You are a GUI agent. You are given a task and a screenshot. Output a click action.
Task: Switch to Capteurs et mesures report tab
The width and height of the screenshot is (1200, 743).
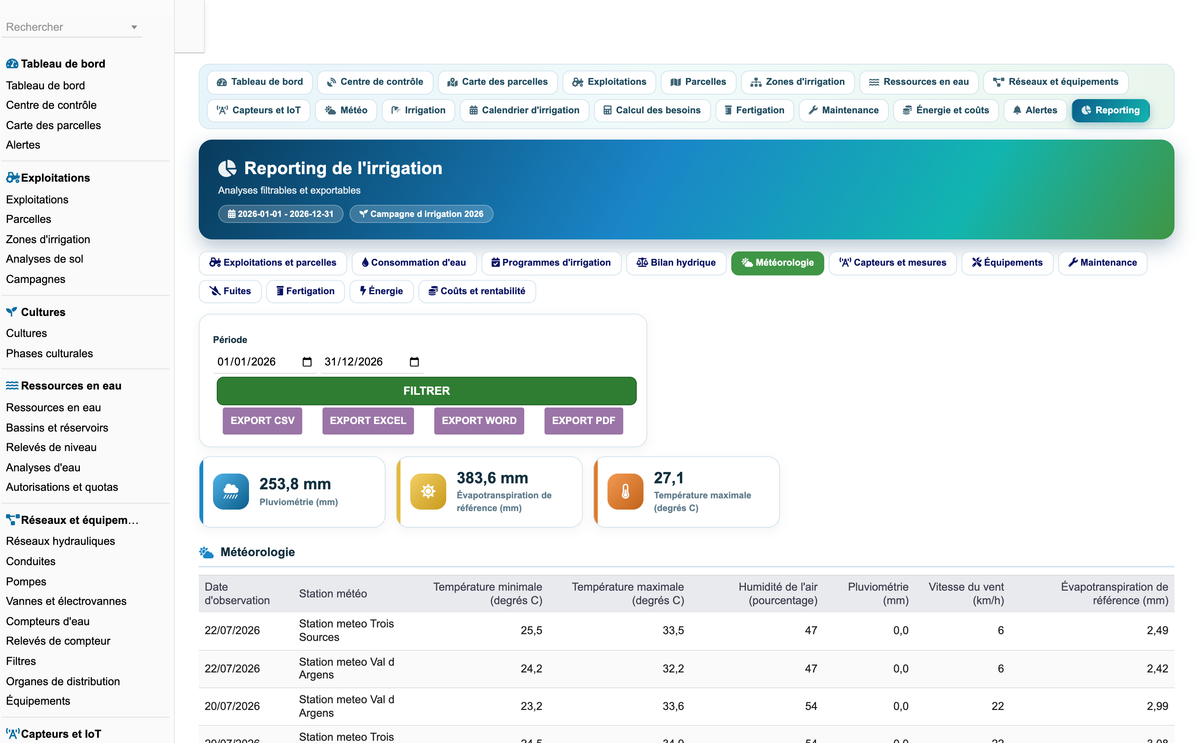click(893, 263)
